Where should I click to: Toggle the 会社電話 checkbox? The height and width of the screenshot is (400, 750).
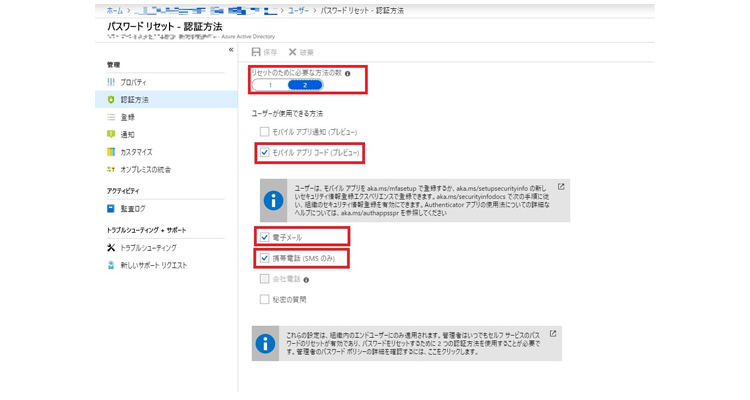265,278
